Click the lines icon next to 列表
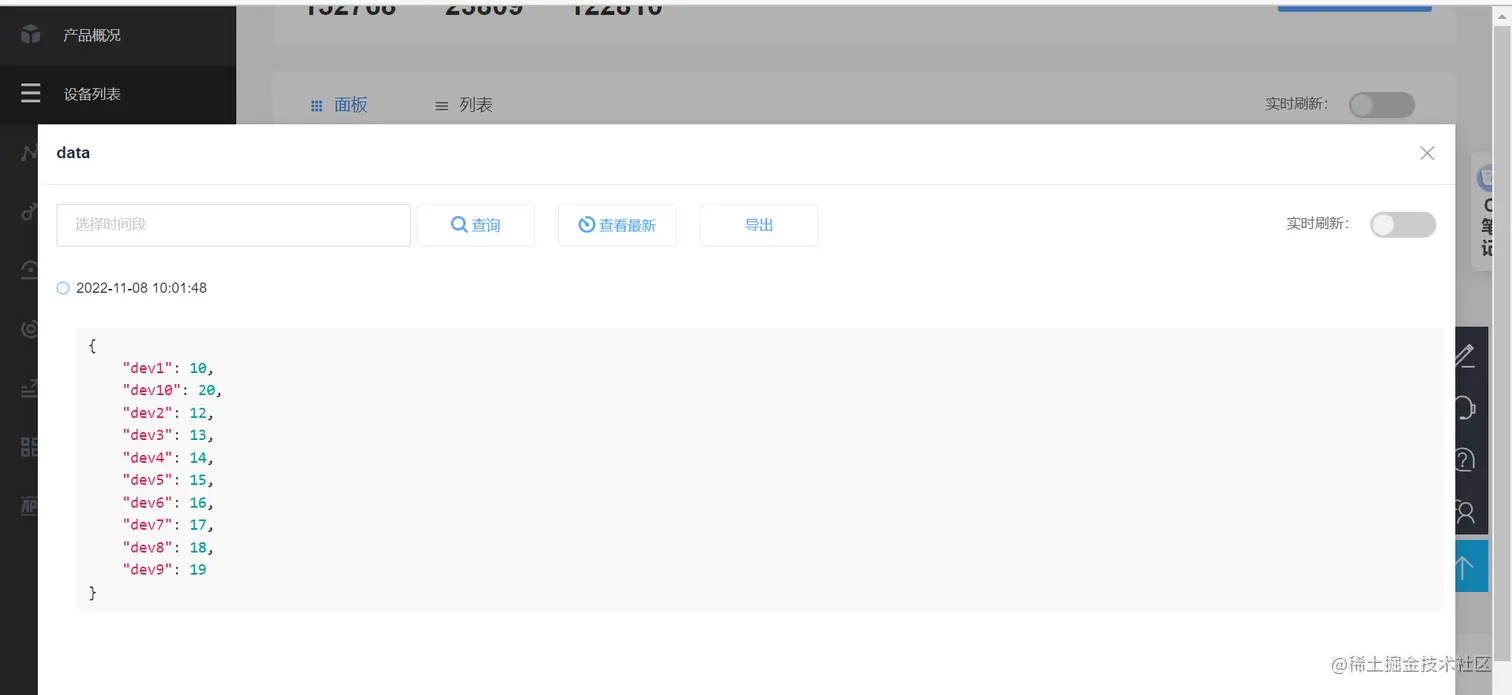The height and width of the screenshot is (695, 1512). click(441, 106)
